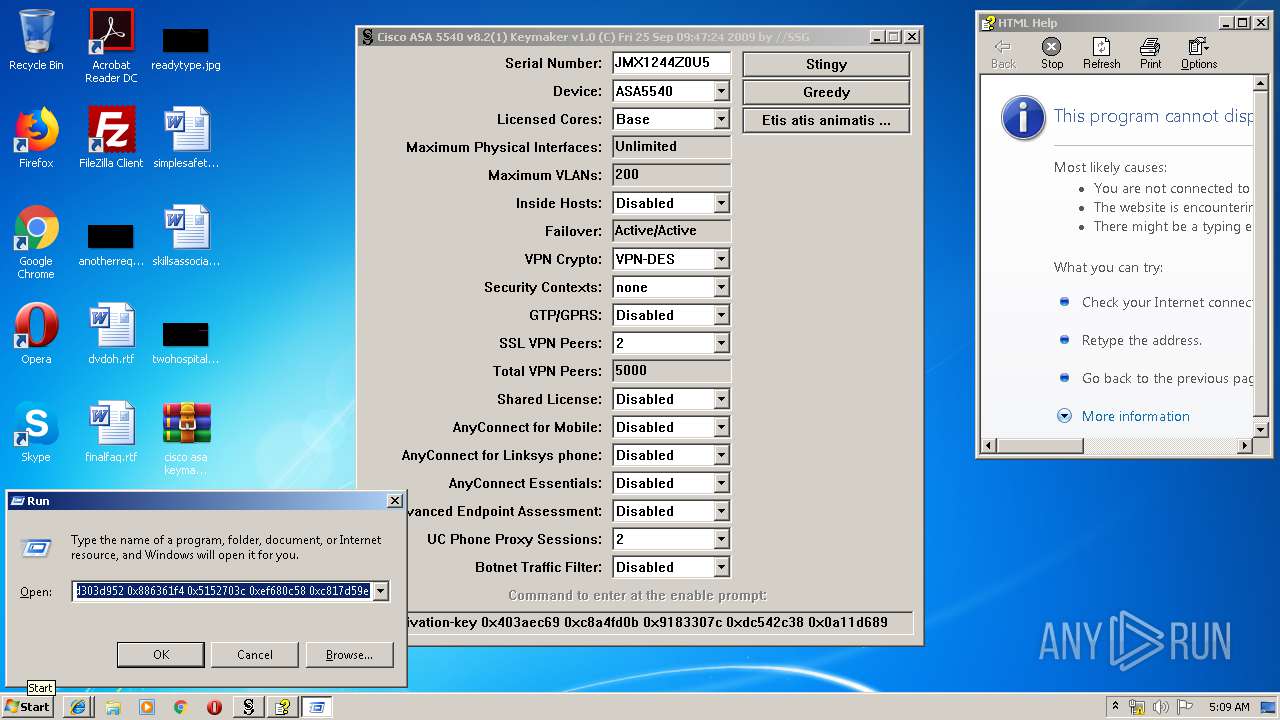
Task: Click the Serial Number input field
Action: click(671, 63)
